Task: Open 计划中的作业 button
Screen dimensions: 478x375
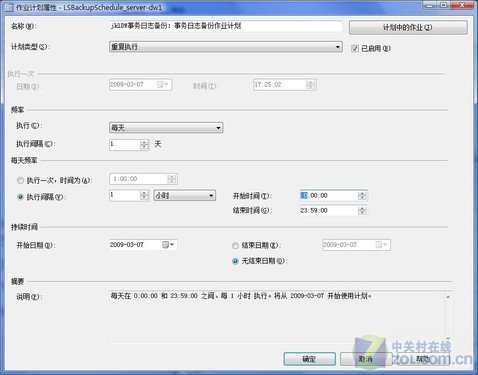Action: tap(408, 28)
